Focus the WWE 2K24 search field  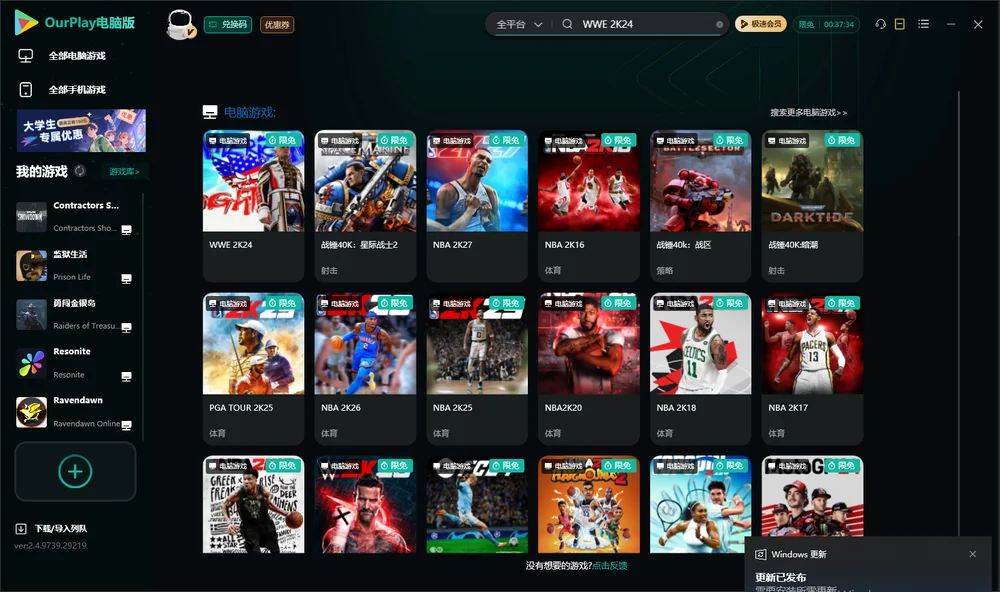[644, 24]
